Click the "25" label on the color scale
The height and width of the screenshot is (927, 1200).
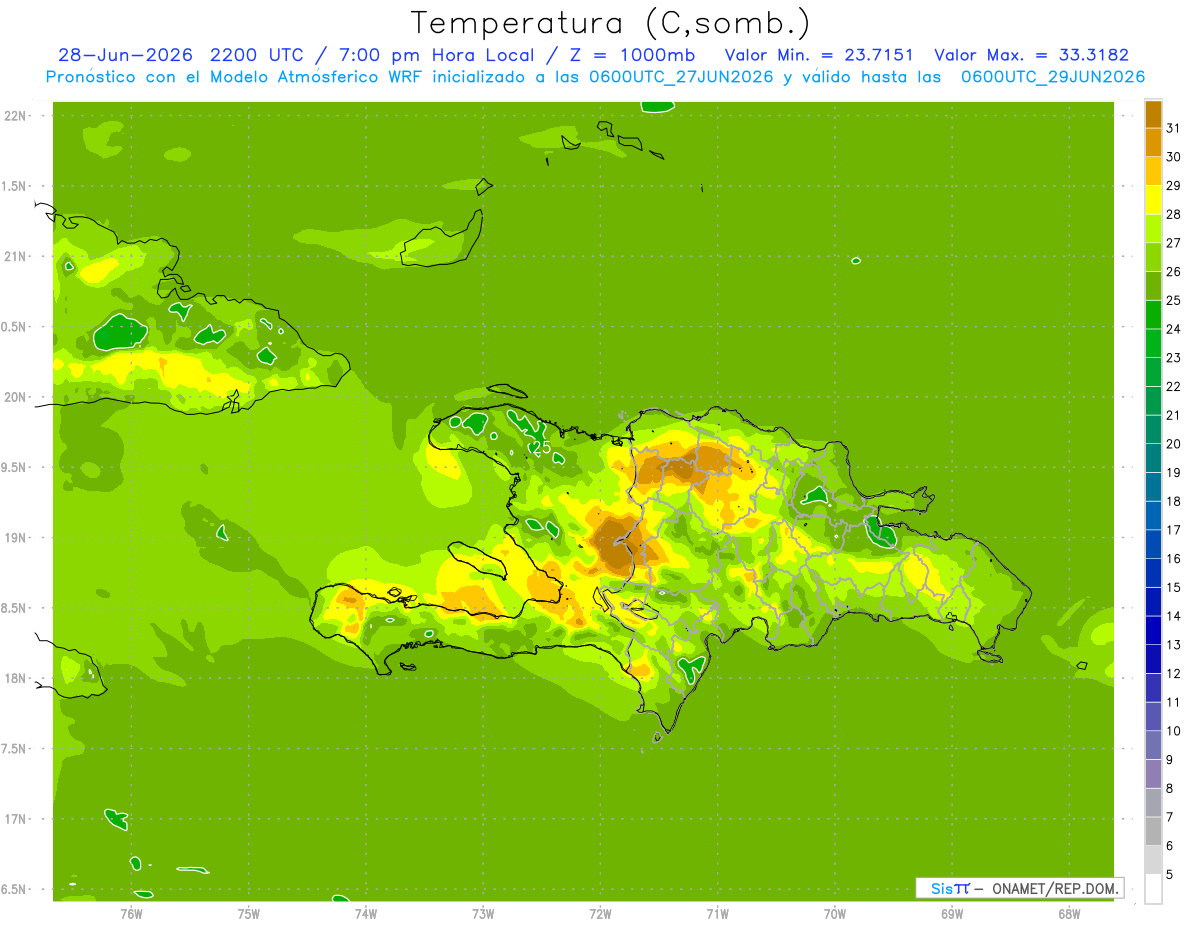point(1173,300)
